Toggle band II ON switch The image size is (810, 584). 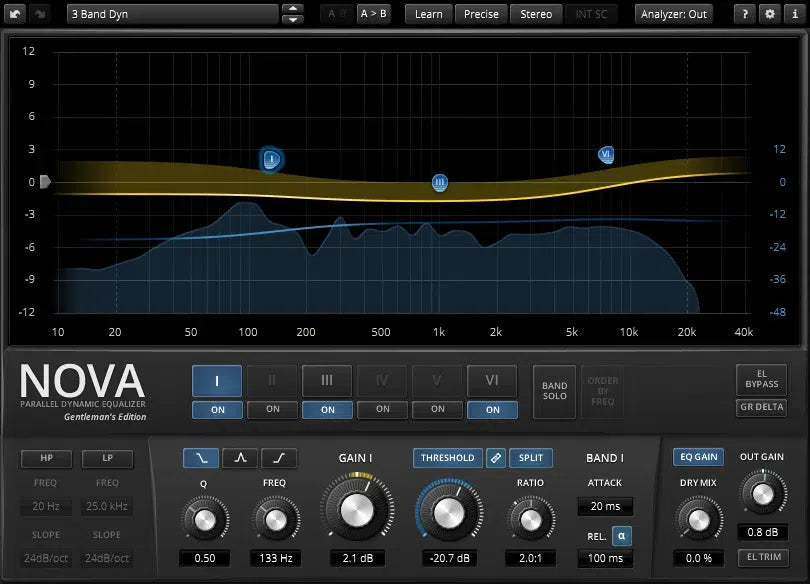coord(272,410)
